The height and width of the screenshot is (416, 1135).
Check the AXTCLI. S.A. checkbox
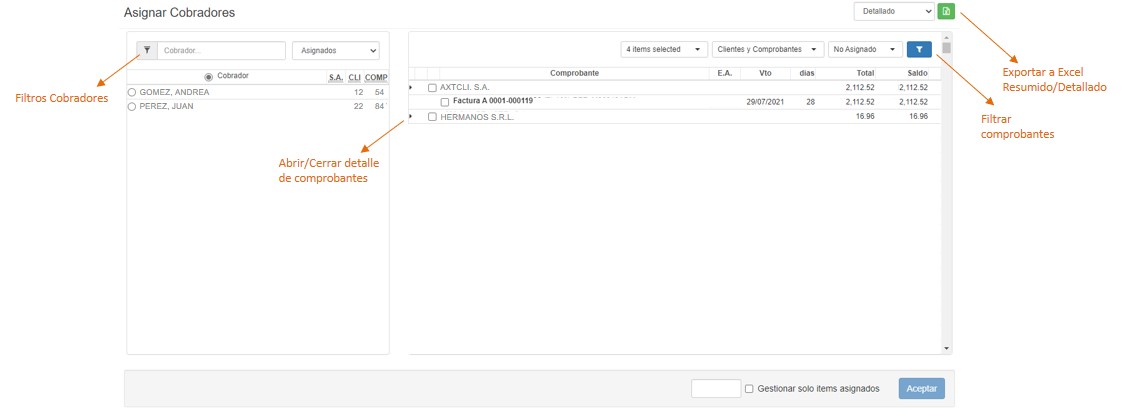tap(432, 88)
